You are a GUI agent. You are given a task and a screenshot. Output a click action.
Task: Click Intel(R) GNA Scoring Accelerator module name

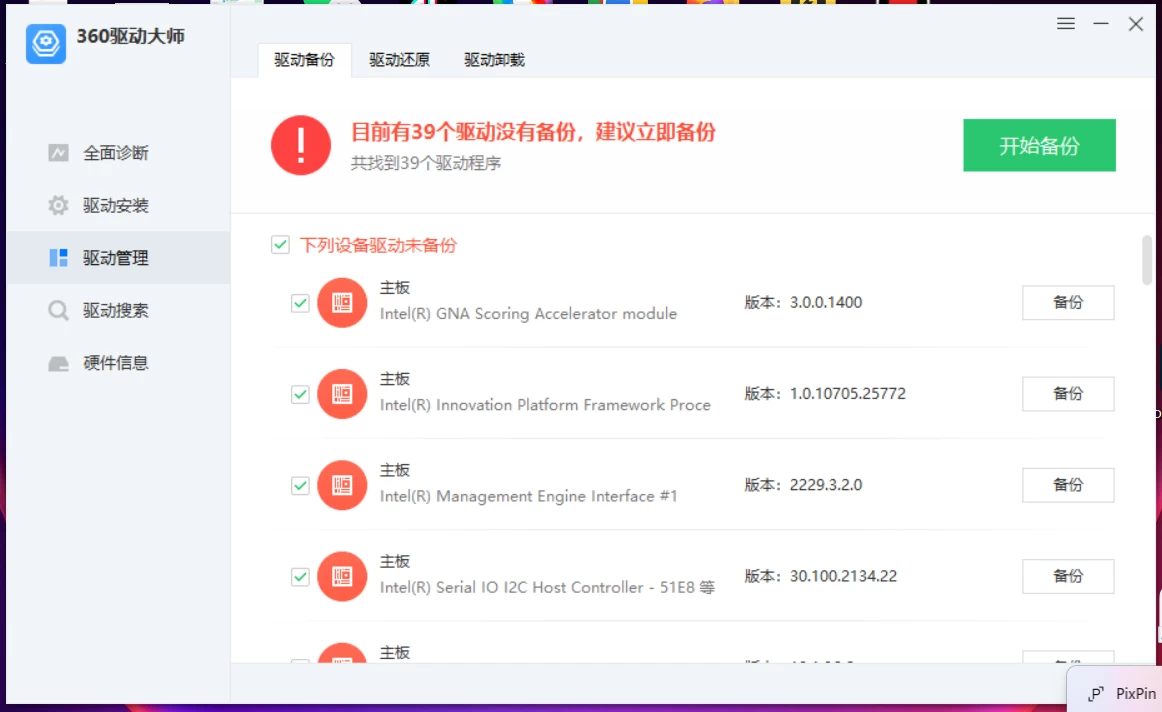click(528, 314)
